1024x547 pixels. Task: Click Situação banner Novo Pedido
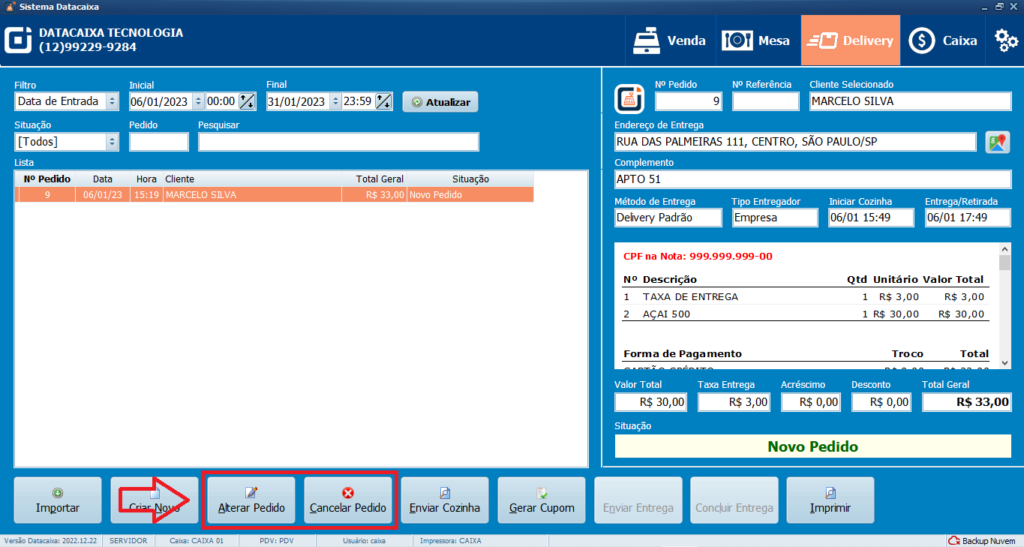click(x=812, y=447)
